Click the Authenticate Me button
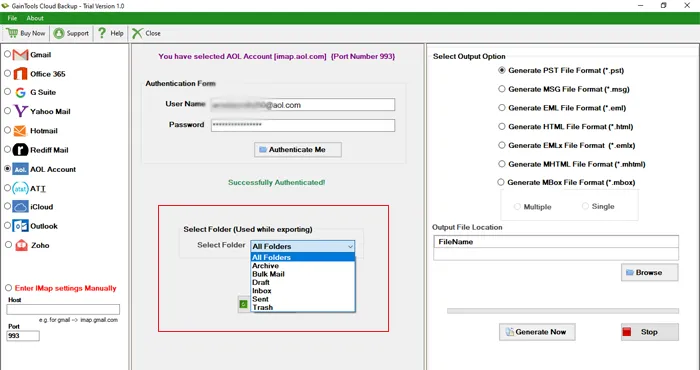Viewport: 700px width, 370px height. click(298, 150)
